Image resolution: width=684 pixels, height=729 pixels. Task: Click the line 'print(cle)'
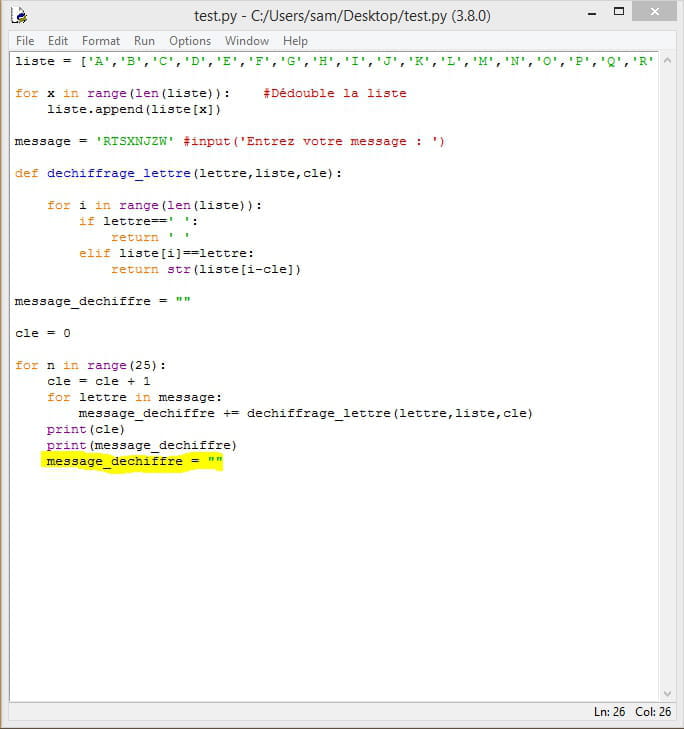pos(86,429)
